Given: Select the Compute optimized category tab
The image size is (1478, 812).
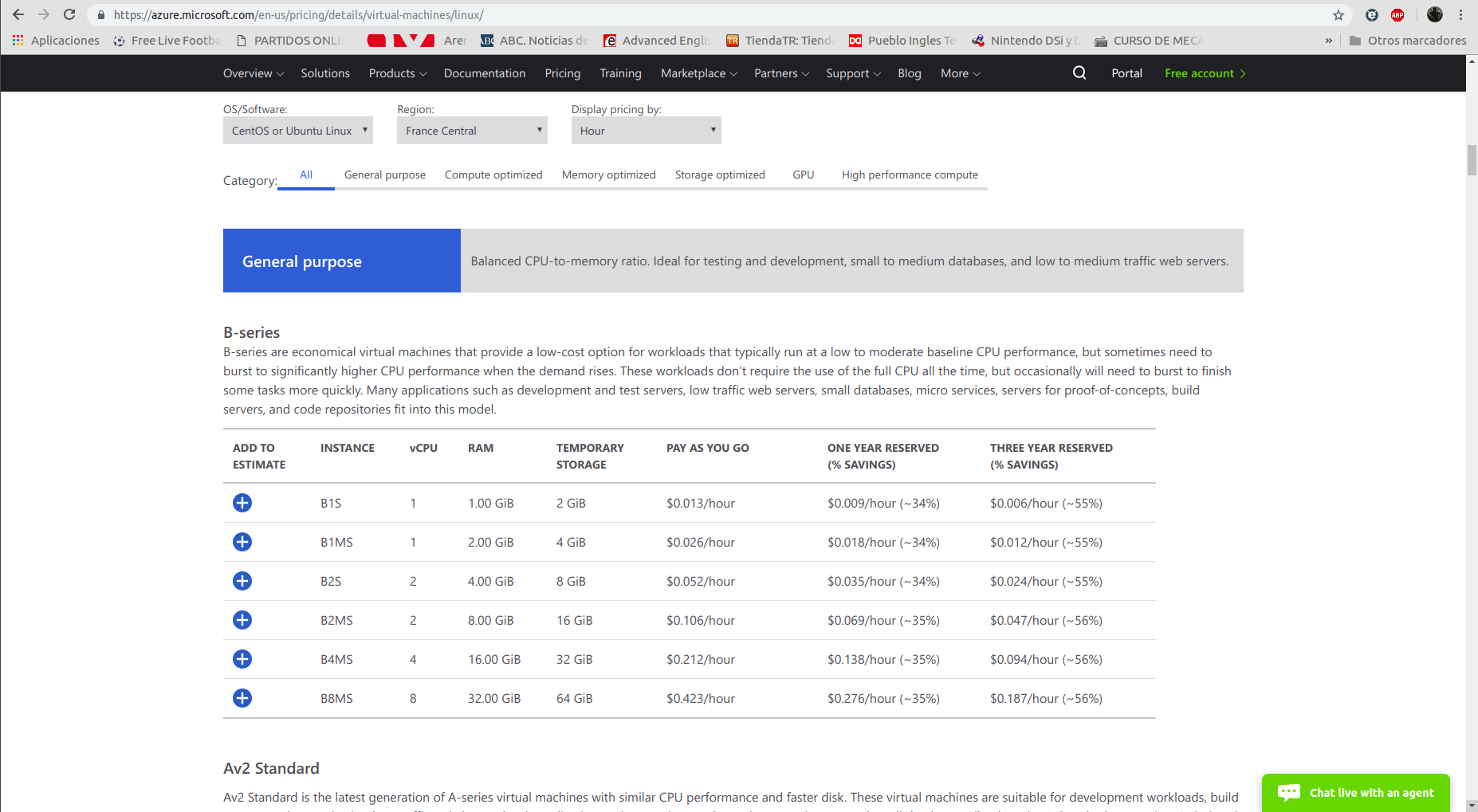Looking at the screenshot, I should pos(493,175).
